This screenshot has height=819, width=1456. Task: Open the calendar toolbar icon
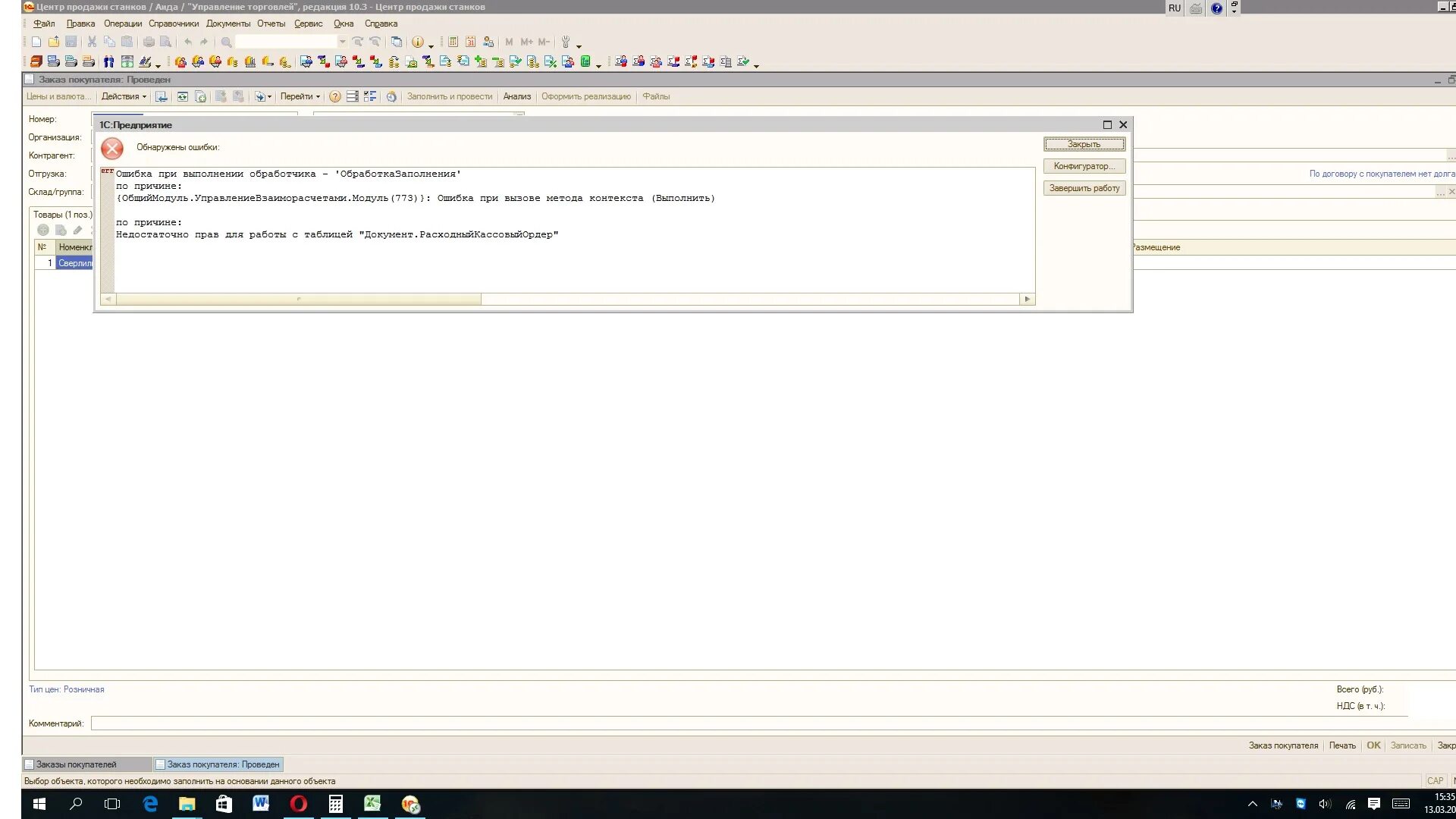coord(470,42)
